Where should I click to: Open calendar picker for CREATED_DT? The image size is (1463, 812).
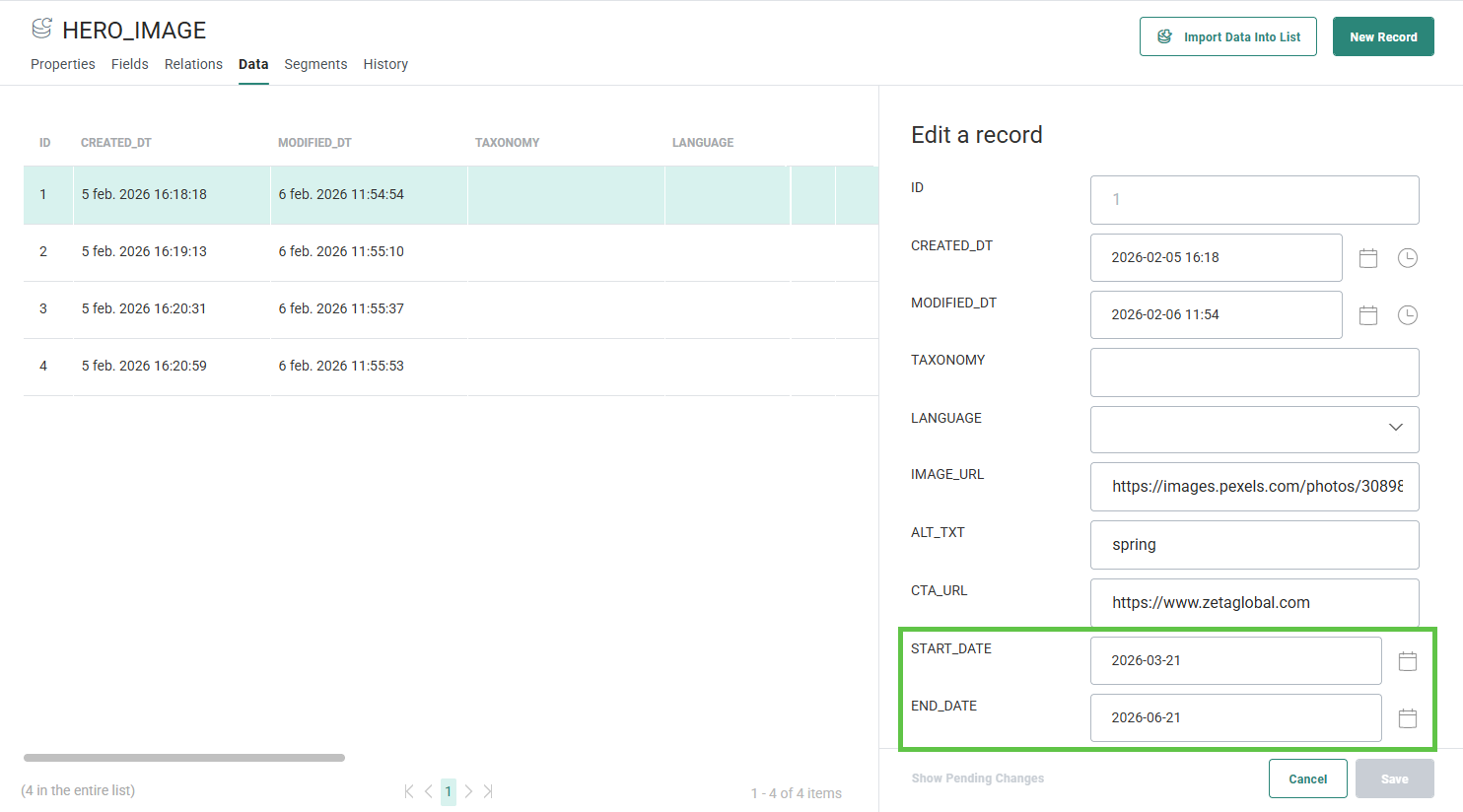tap(1367, 258)
